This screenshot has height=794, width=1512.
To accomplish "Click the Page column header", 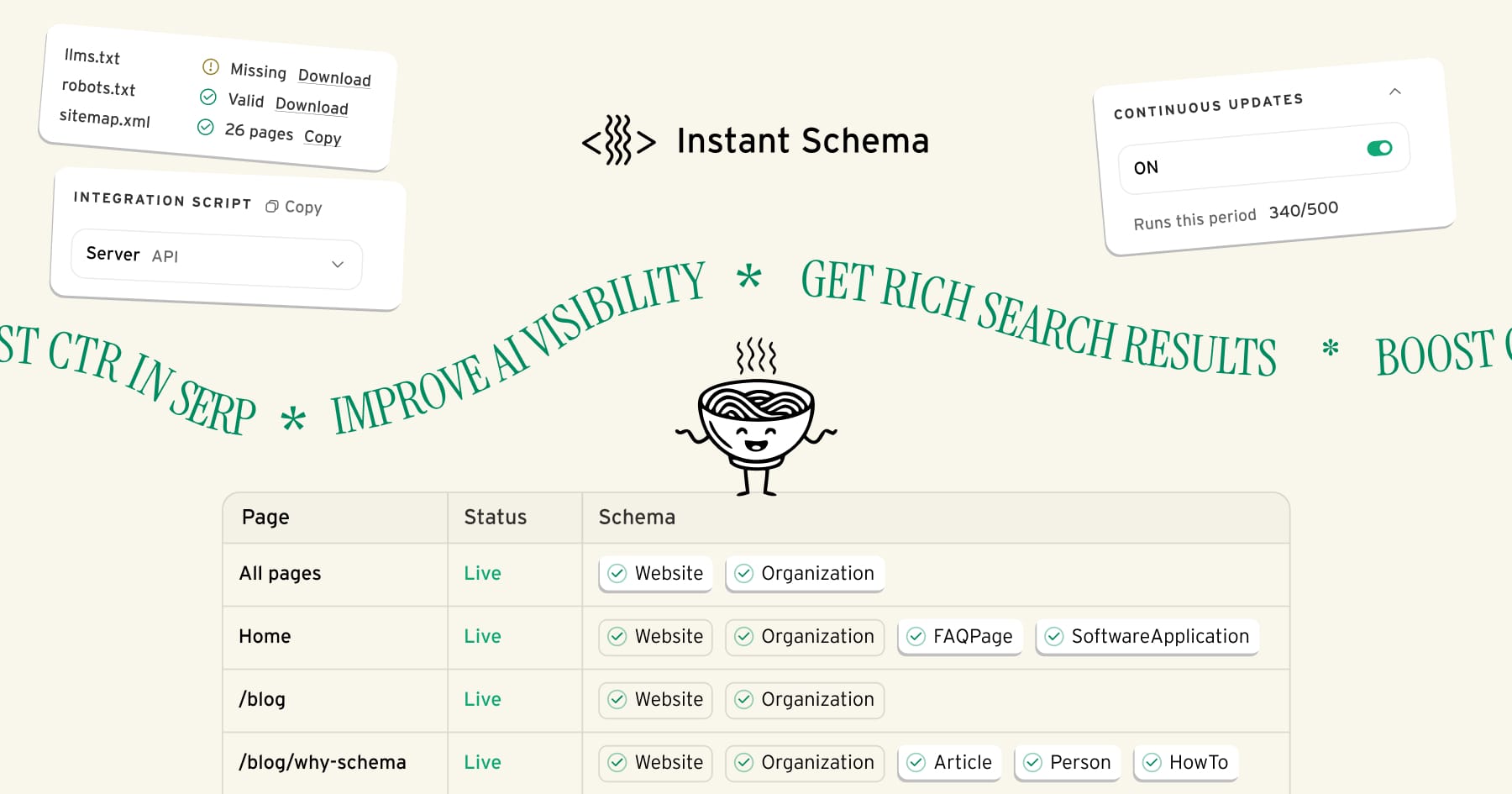I will [265, 517].
